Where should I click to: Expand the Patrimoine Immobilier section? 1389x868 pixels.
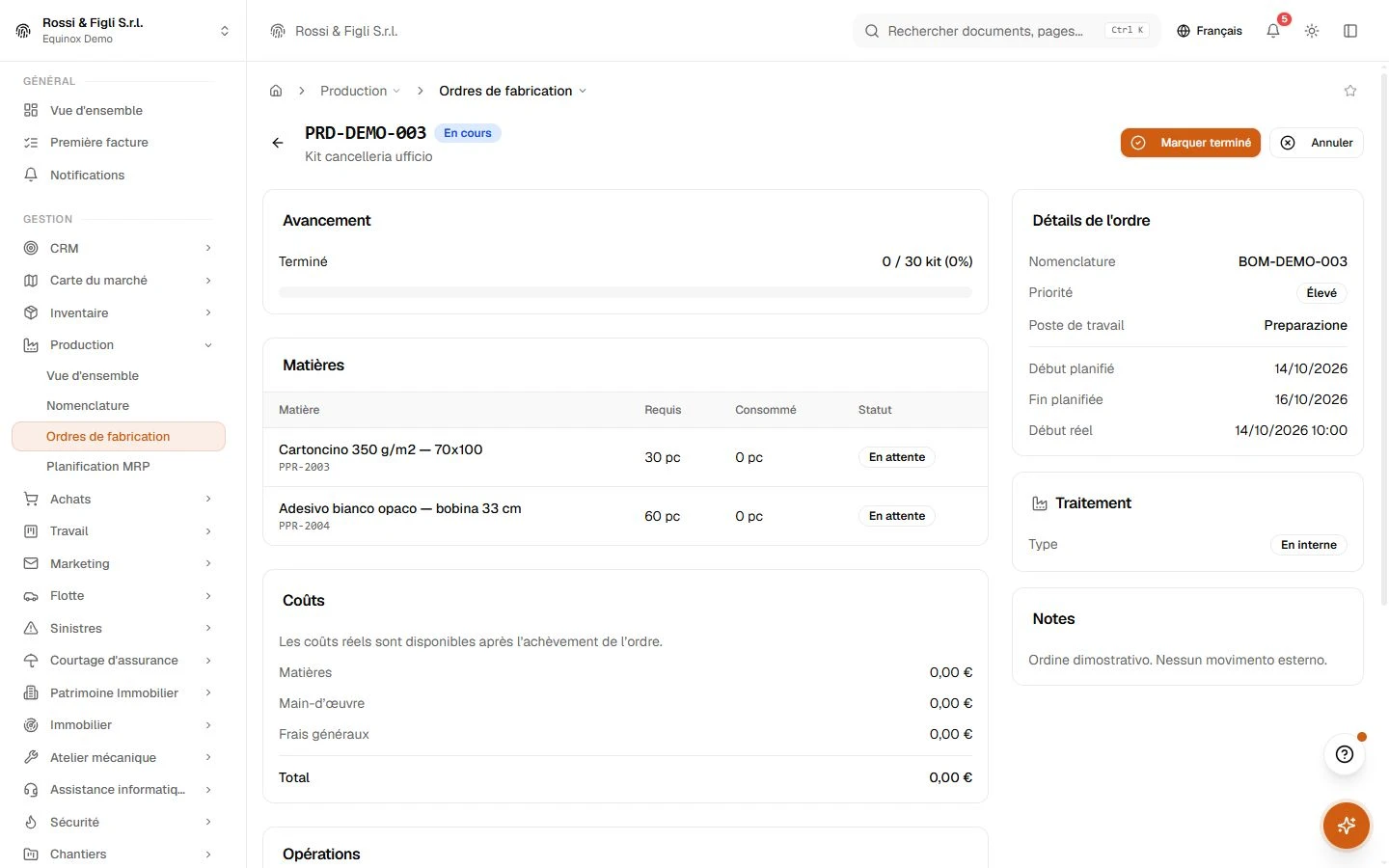point(118,692)
